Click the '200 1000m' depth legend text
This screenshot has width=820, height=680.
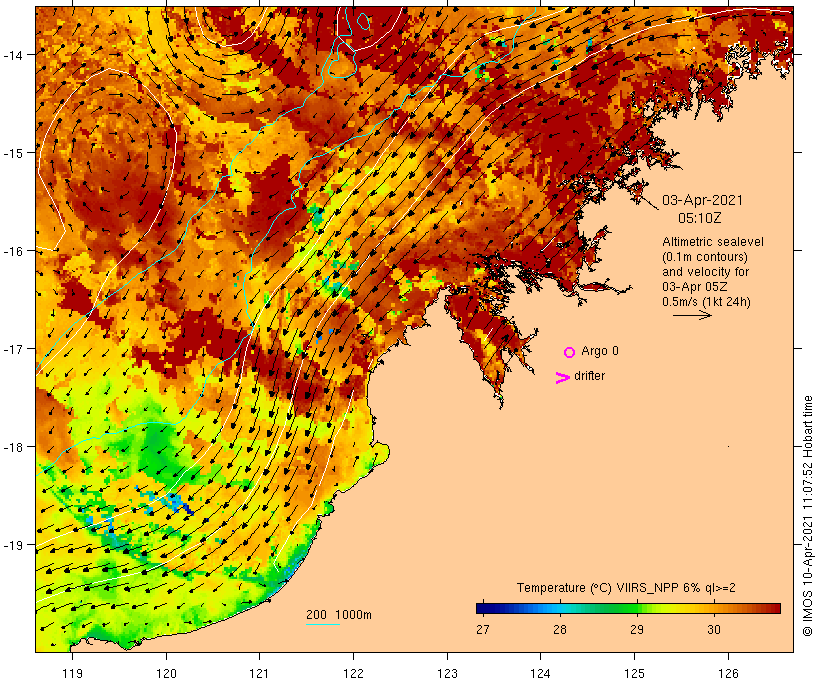339,615
